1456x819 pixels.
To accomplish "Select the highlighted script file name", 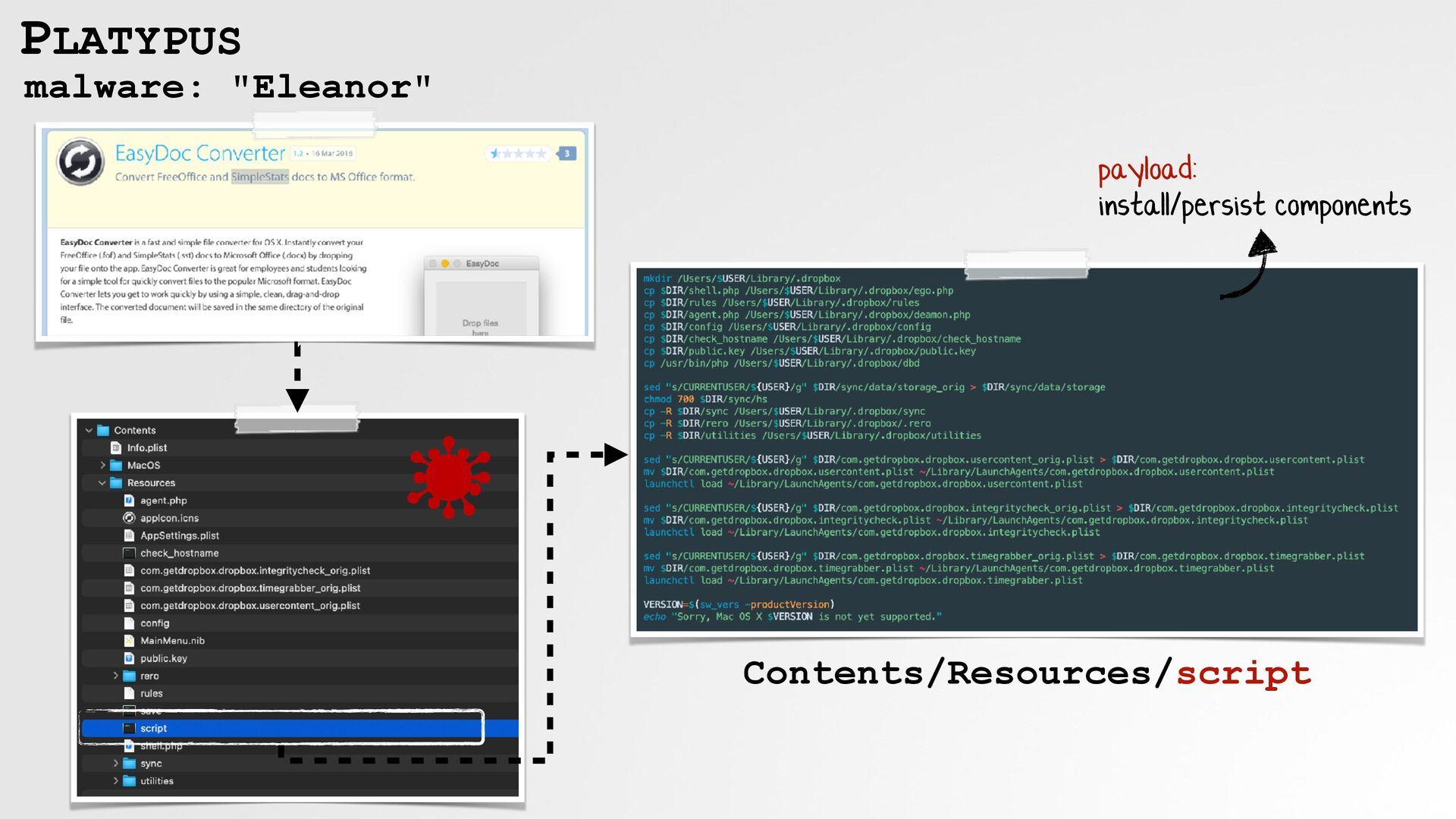I will 153,728.
